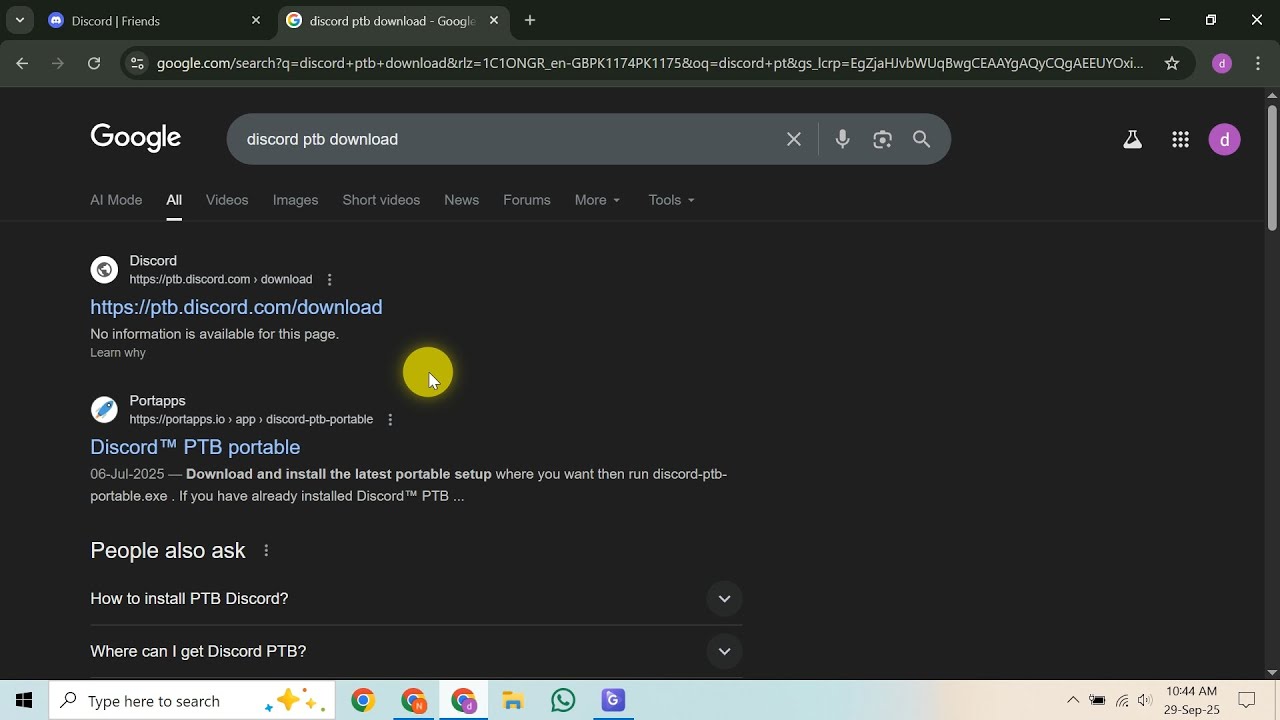Expand the More search filters dropdown
Viewport: 1280px width, 720px height.
(598, 200)
